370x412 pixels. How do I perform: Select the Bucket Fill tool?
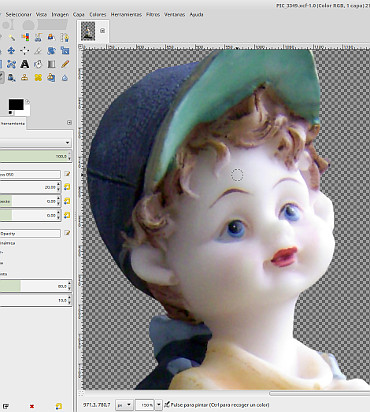point(38,64)
